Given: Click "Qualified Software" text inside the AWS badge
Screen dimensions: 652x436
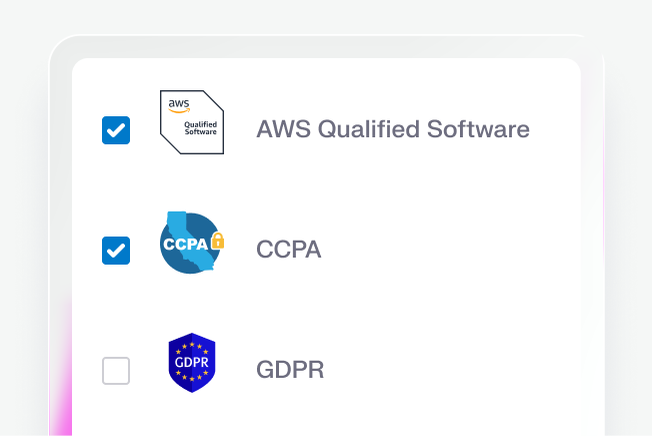Looking at the screenshot, I should click(x=200, y=128).
